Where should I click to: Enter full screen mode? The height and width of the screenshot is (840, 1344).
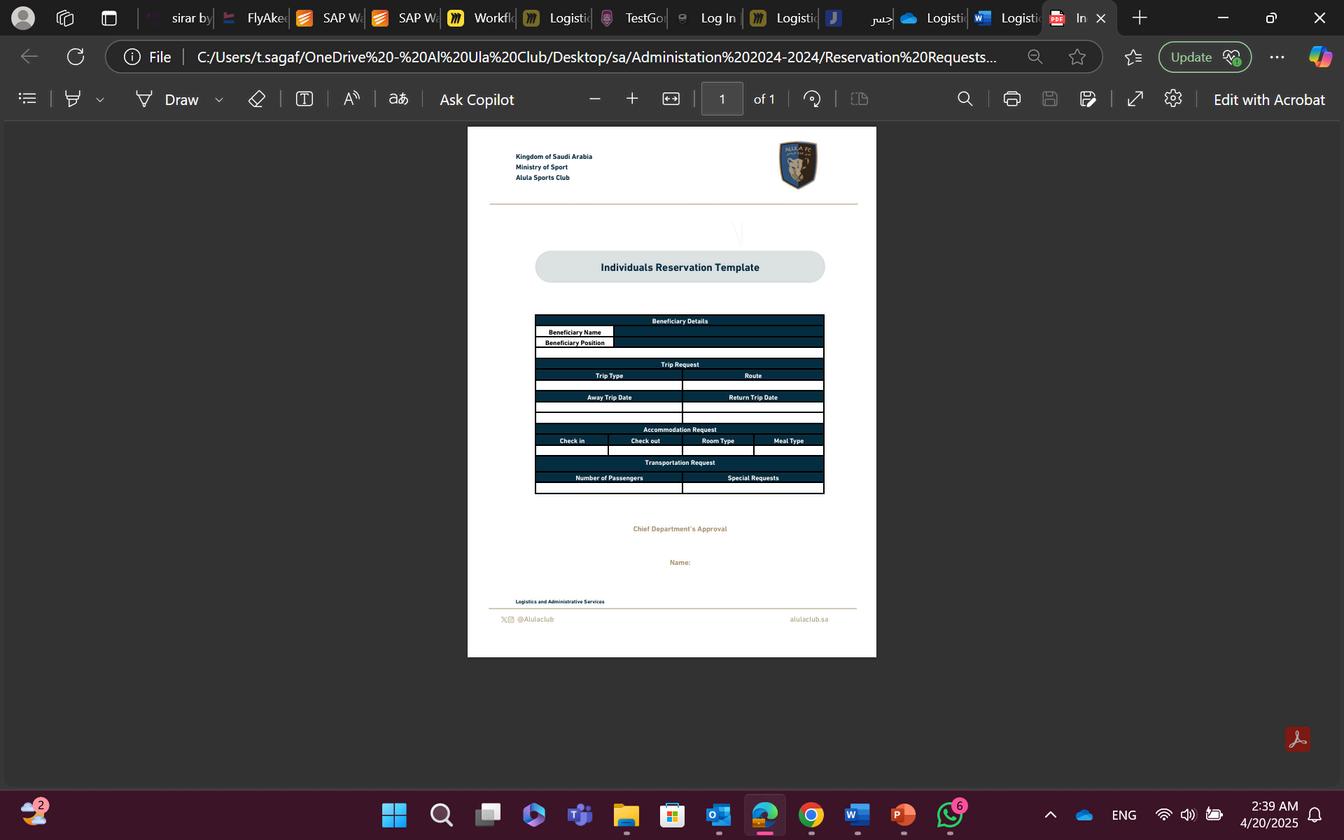coord(1135,99)
